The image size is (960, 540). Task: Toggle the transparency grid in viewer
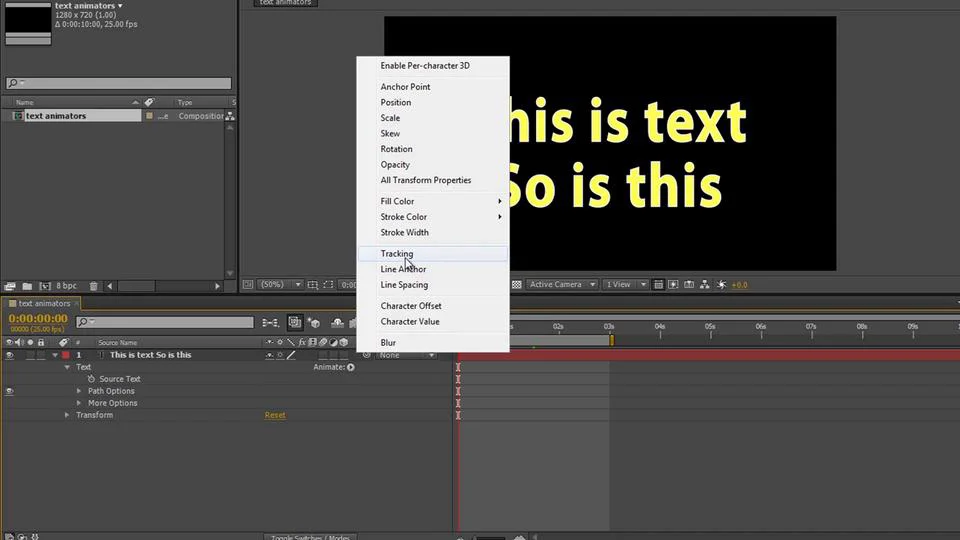click(517, 285)
